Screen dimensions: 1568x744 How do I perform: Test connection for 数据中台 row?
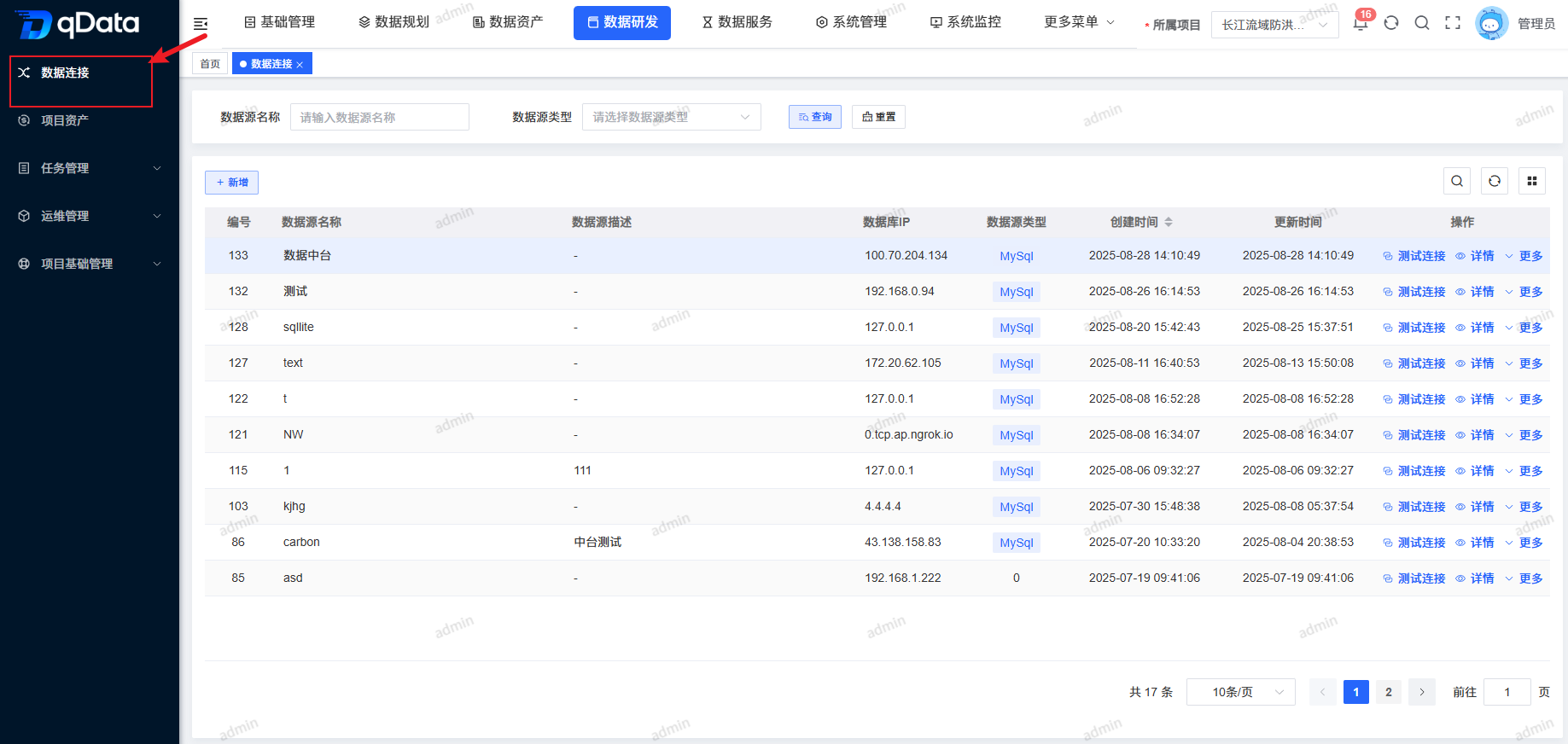tap(1414, 256)
